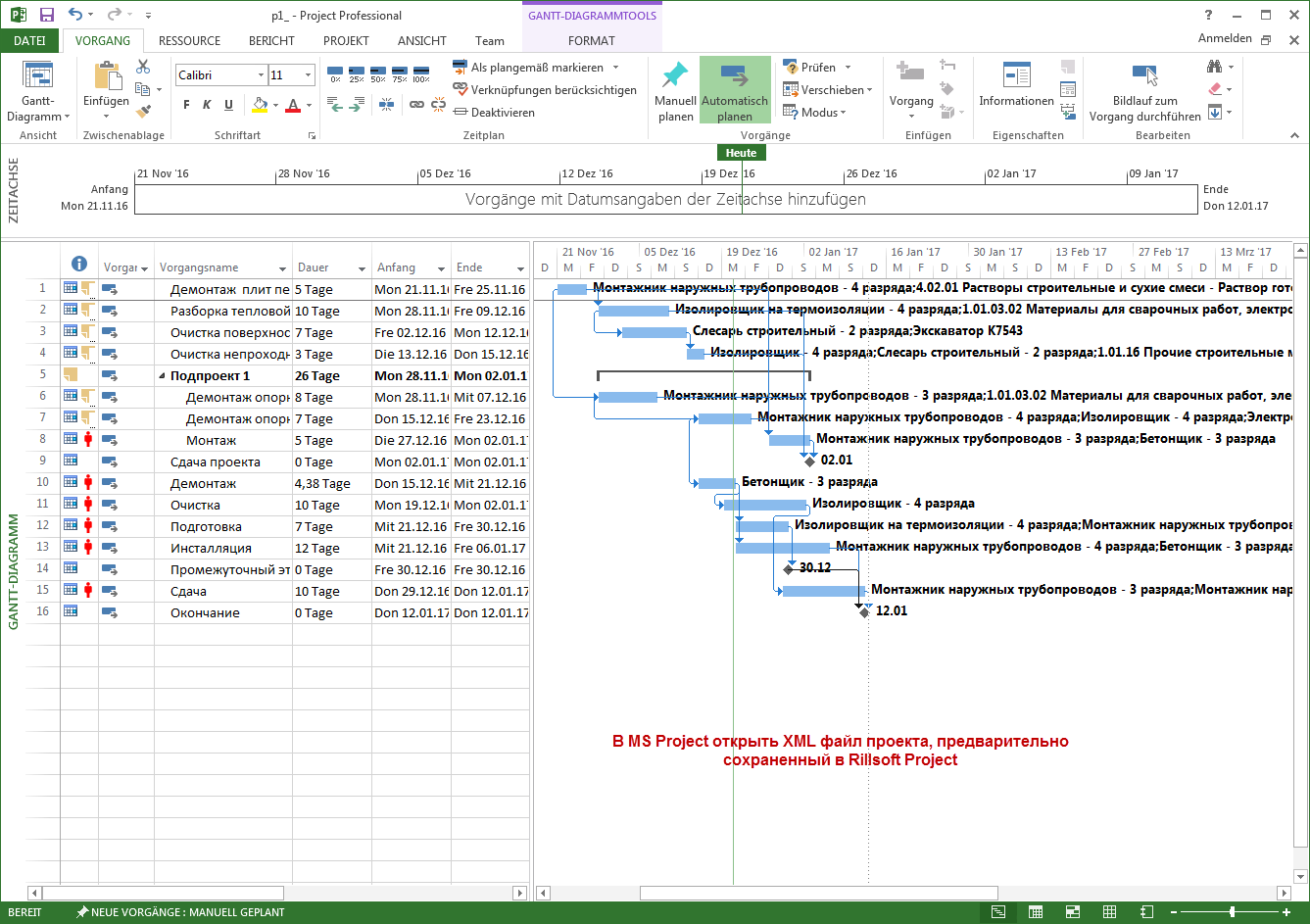Click the Heute marker on timeline
Screen dimensions: 1310x924
coord(741,153)
